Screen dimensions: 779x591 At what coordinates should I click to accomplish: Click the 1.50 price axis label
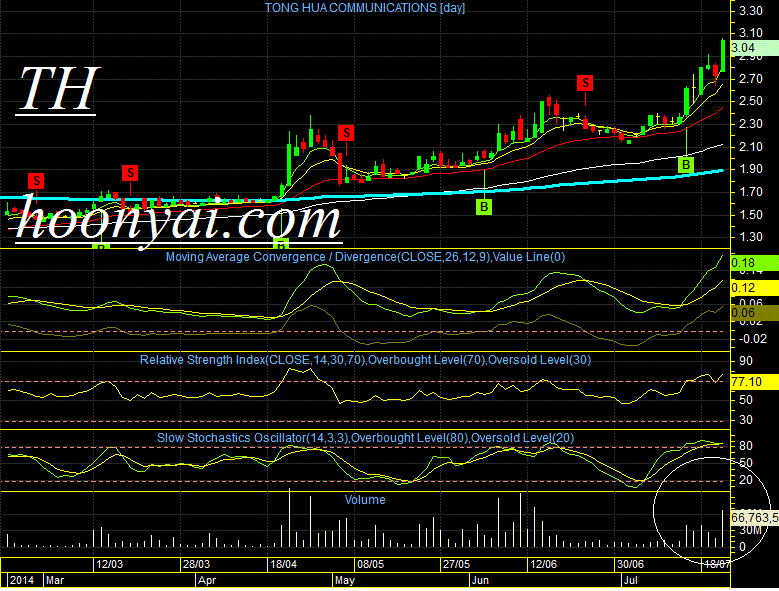point(750,215)
